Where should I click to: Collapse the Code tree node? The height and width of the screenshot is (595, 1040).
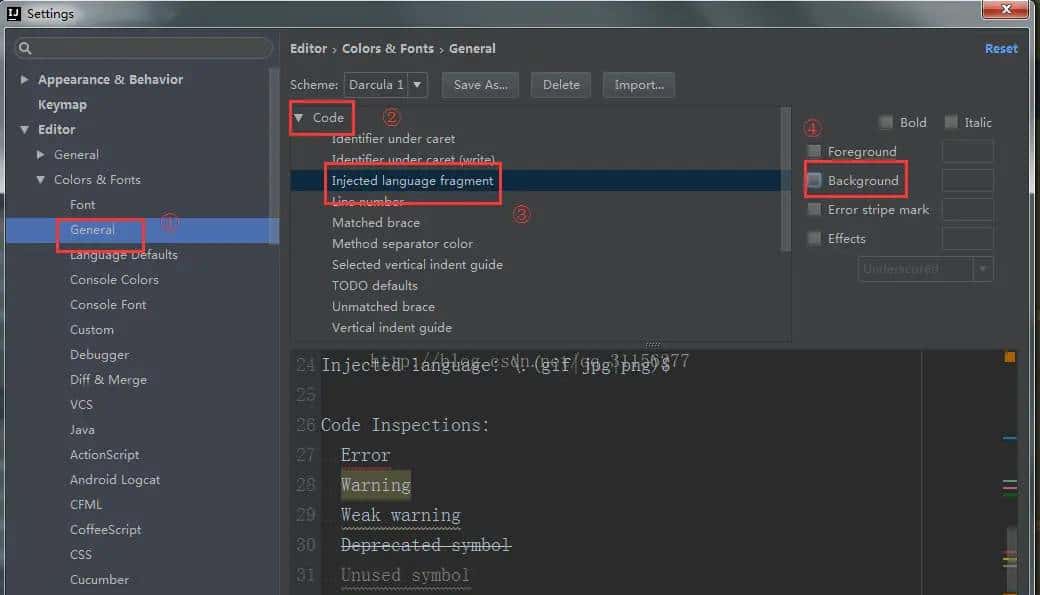click(x=298, y=118)
